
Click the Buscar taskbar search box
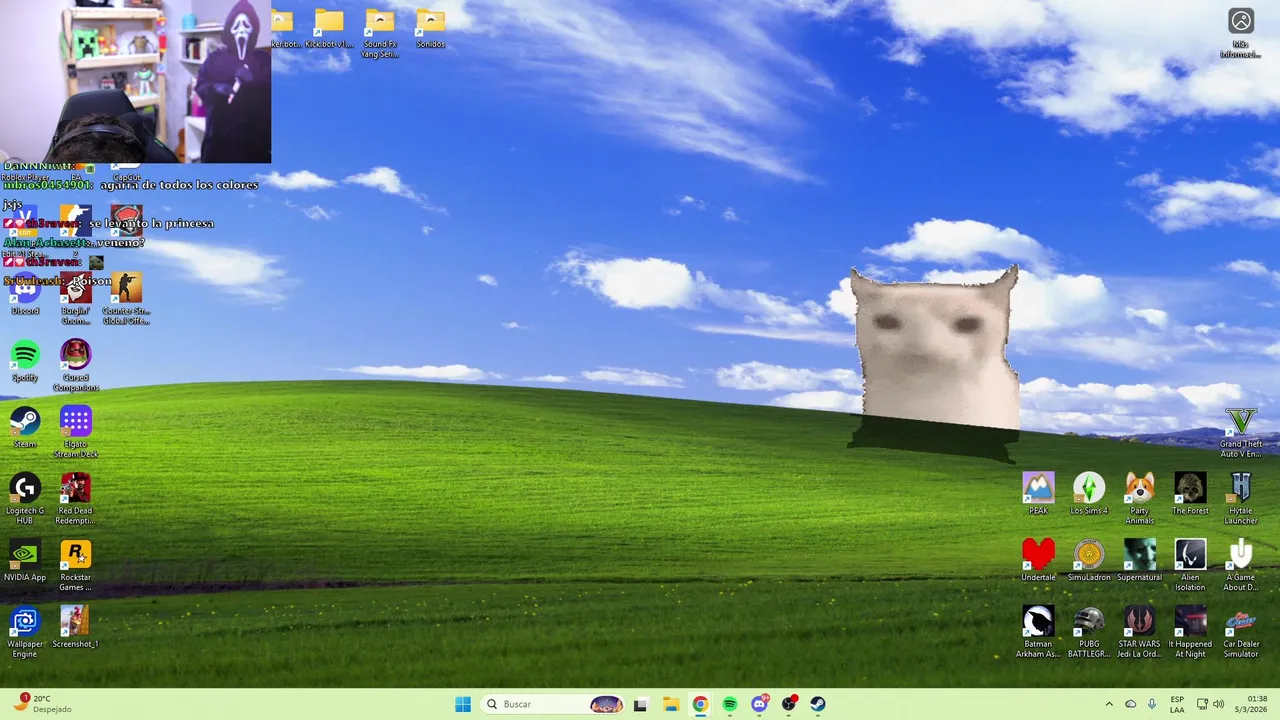(x=553, y=704)
